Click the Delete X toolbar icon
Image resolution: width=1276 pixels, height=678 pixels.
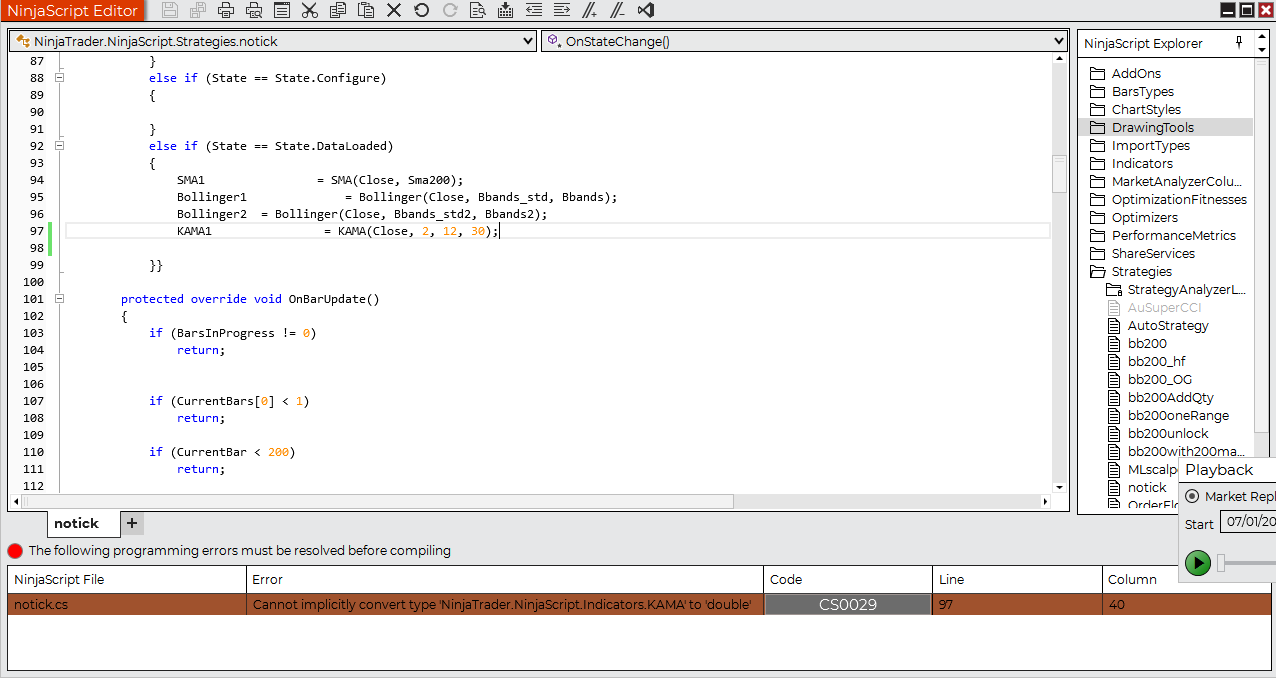pyautogui.click(x=394, y=10)
